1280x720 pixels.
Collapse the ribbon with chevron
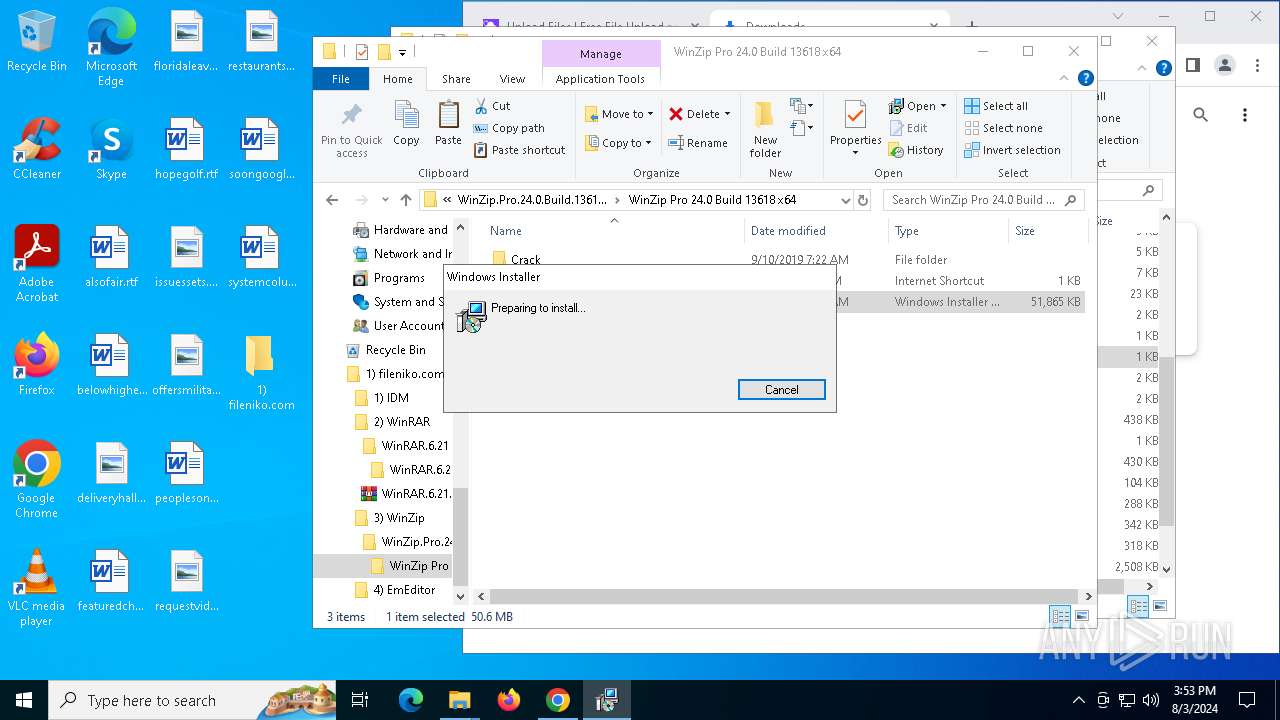click(1064, 78)
